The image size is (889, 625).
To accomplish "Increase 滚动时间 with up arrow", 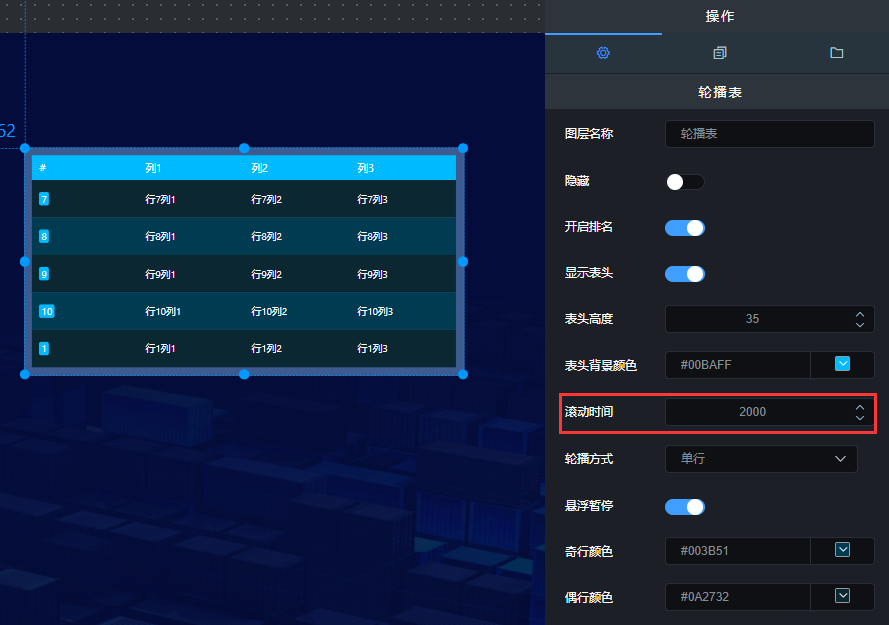I will pyautogui.click(x=860, y=407).
